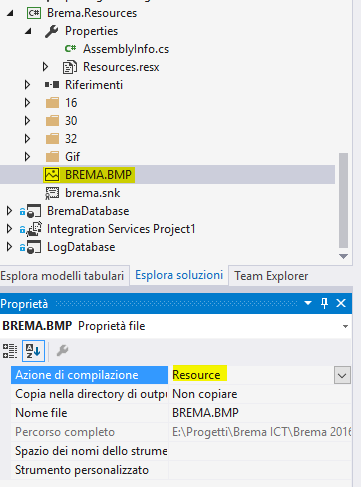
Task: Expand the Gif folder
Action: tap(28, 157)
